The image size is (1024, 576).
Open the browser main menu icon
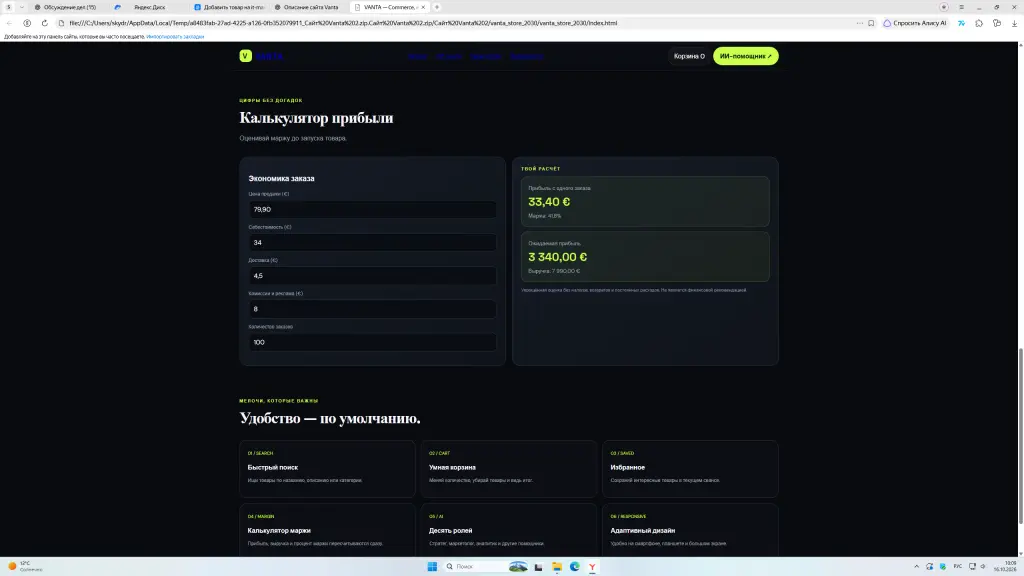pos(961,7)
